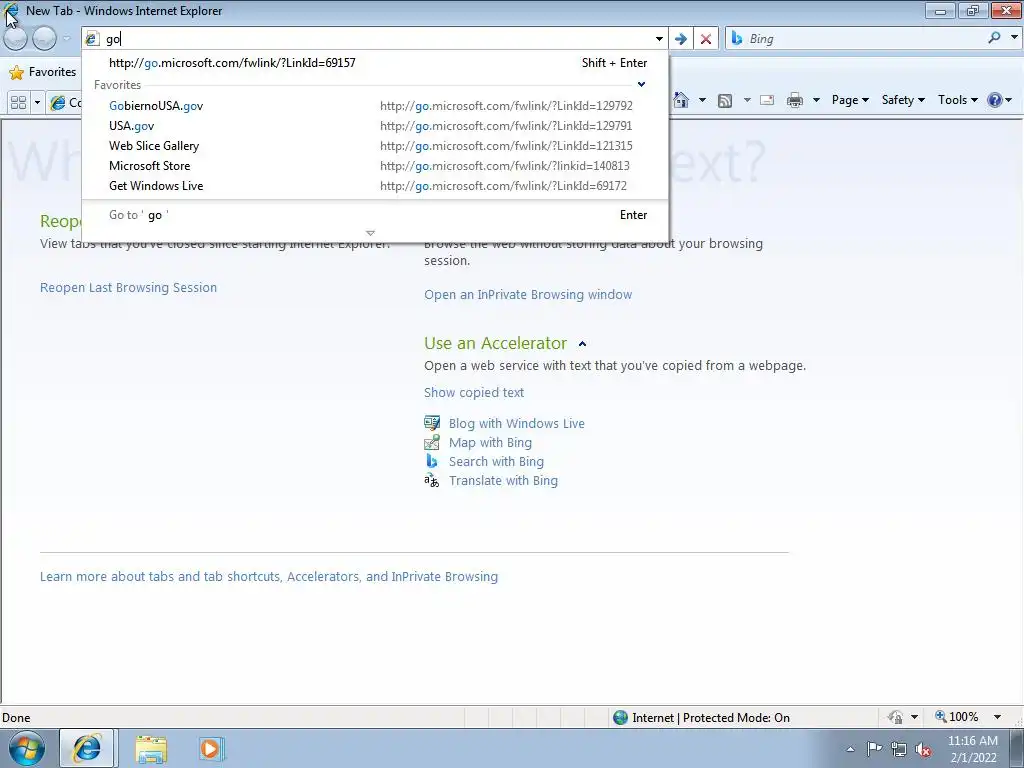Select the Microsoft Store suggestion
1024x768 pixels.
[x=375, y=166]
